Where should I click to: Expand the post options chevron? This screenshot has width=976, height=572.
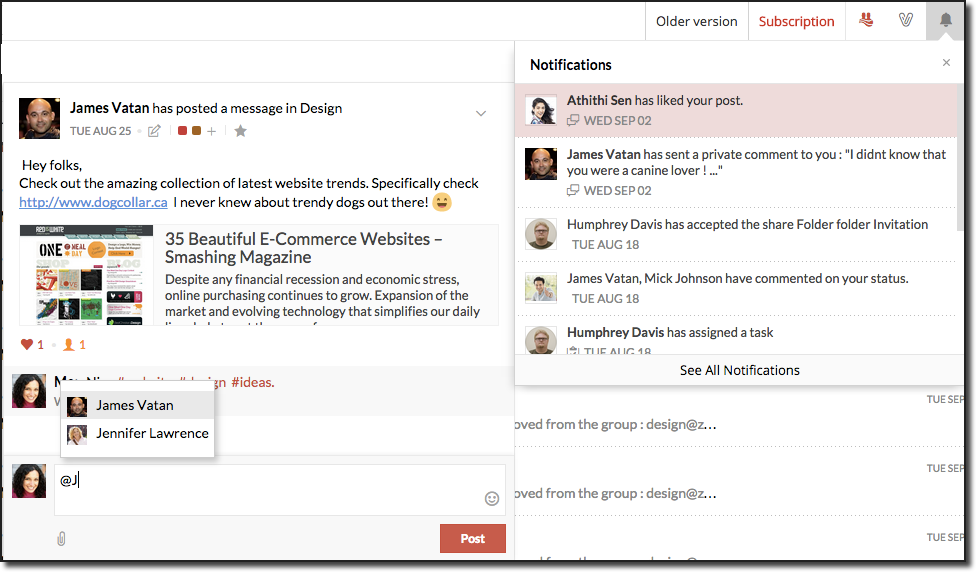point(481,113)
